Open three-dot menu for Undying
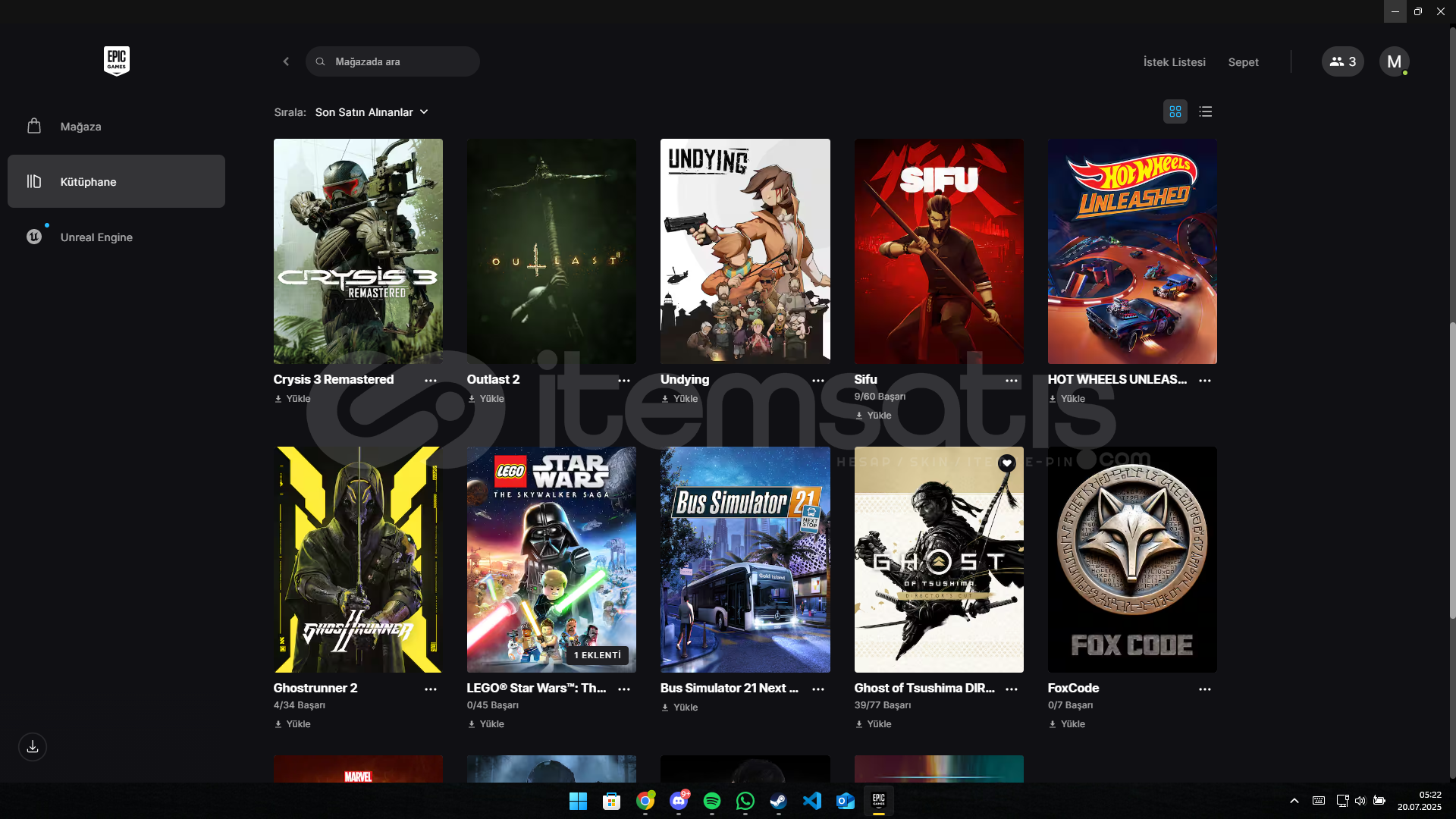1456x819 pixels. point(818,381)
